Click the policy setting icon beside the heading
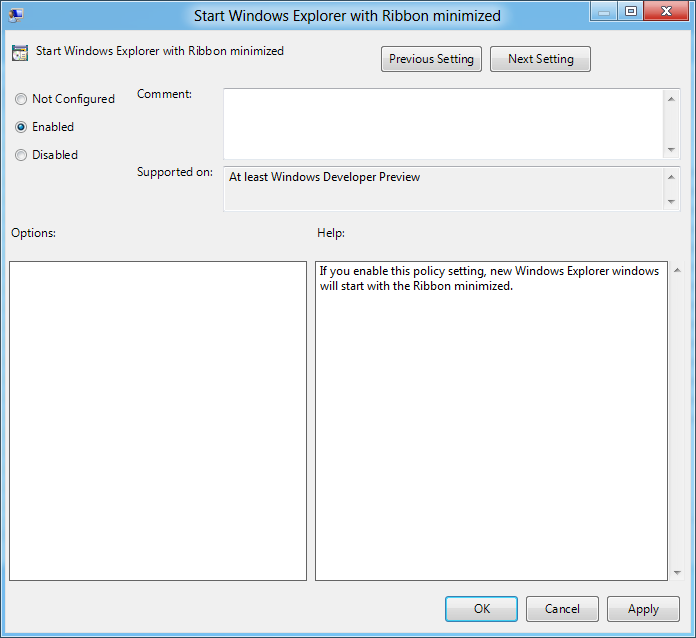 [20, 52]
